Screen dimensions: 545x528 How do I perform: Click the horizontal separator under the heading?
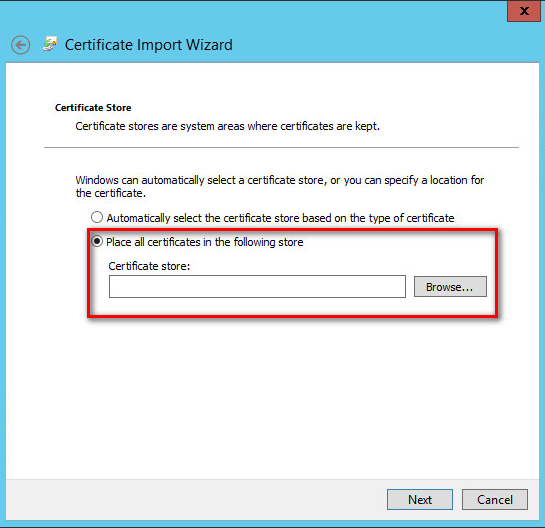click(x=281, y=148)
